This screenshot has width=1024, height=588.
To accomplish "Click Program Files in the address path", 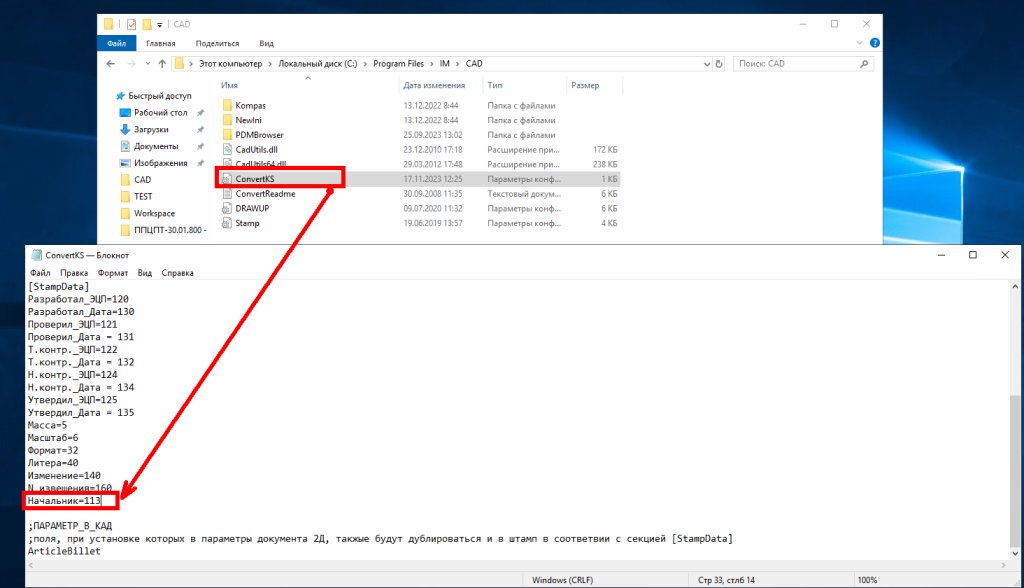I will click(x=397, y=64).
